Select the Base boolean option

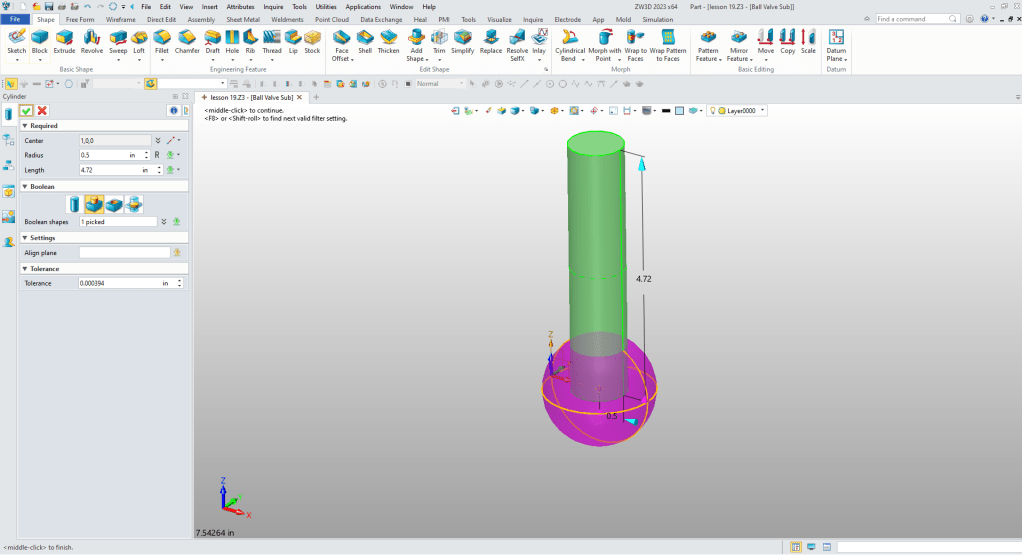click(x=76, y=204)
